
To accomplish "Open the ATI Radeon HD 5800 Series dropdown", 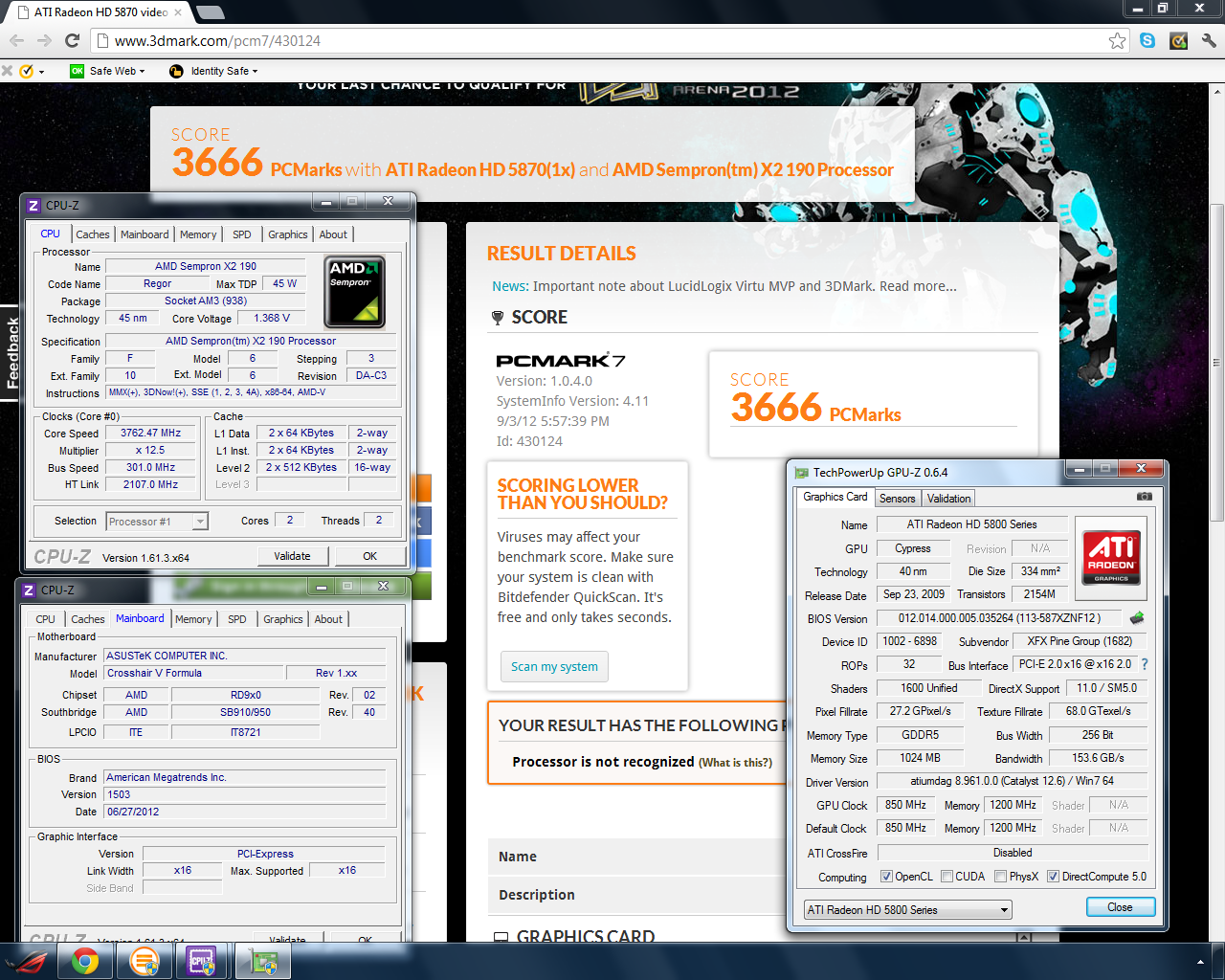I will click(907, 910).
